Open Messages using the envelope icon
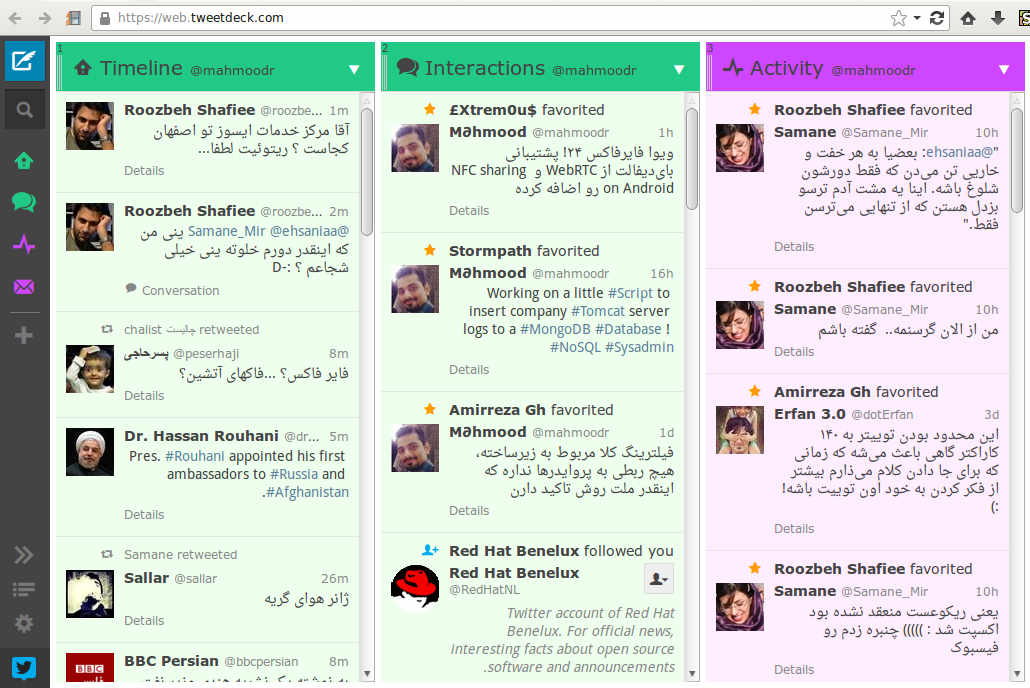This screenshot has width=1030, height=688. coord(22,287)
